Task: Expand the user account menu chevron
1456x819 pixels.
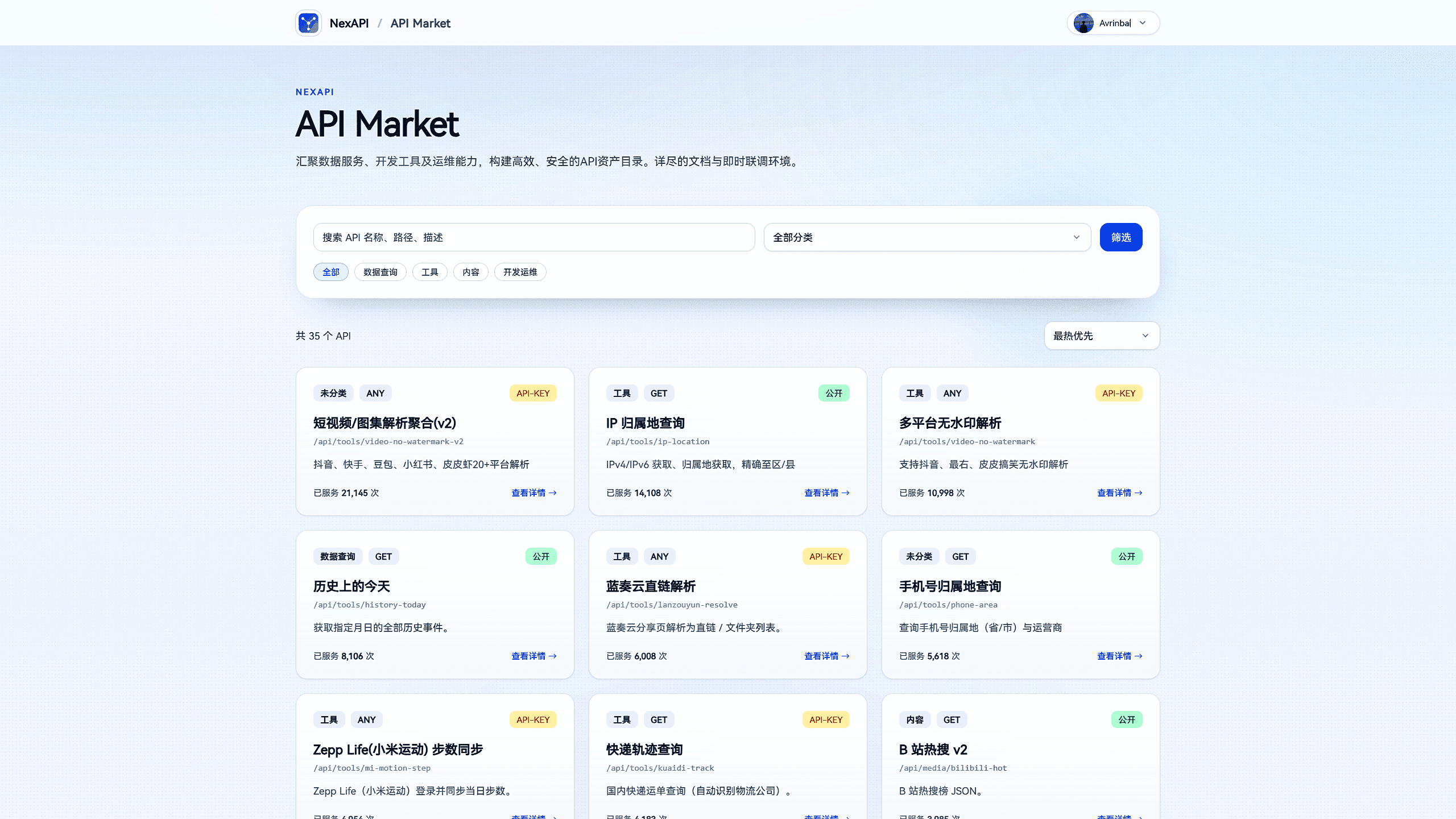Action: click(x=1143, y=23)
